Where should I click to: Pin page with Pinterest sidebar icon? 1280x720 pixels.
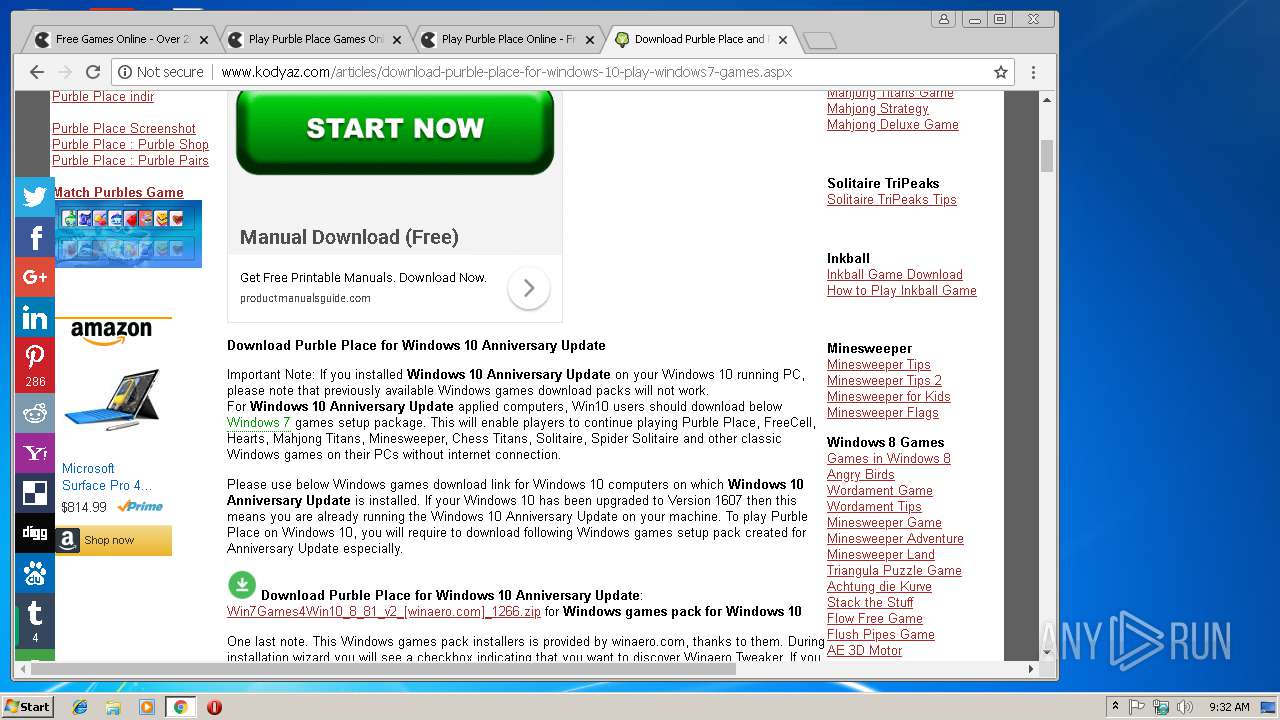(x=35, y=364)
